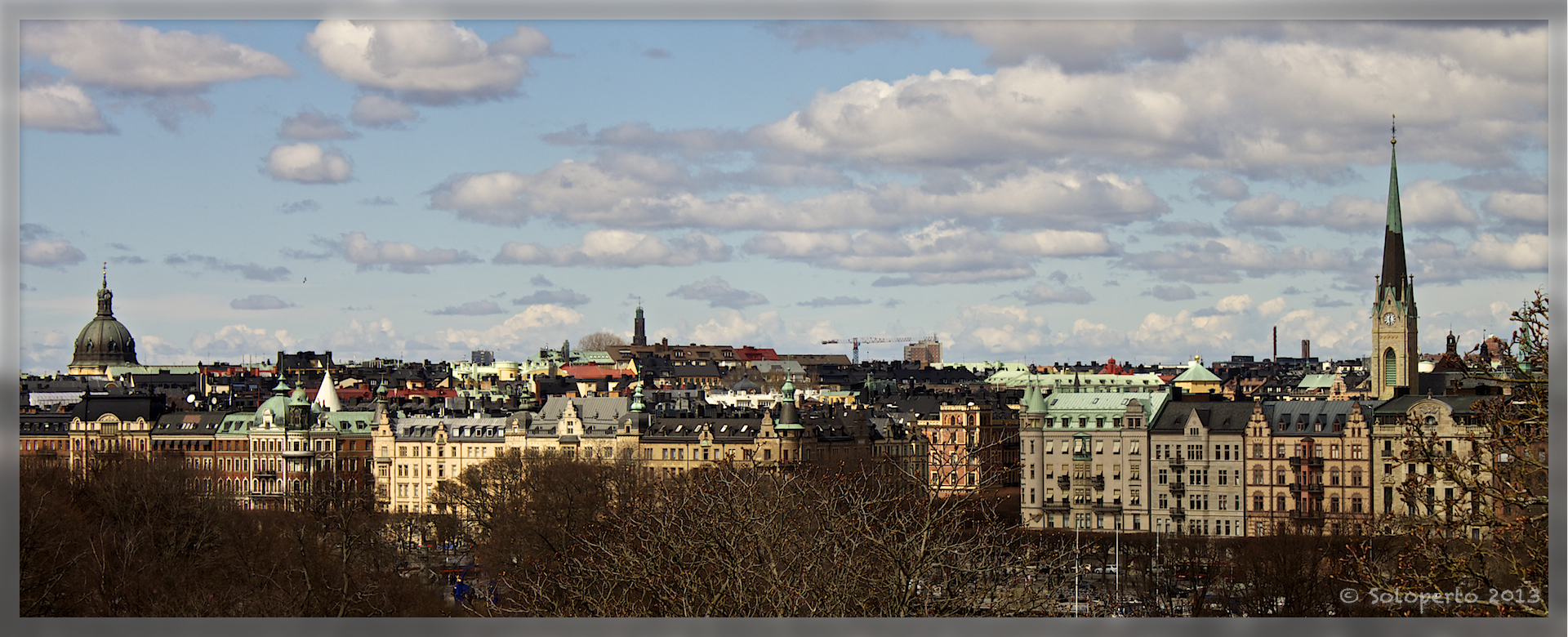Click the clock face on the church tower
The width and height of the screenshot is (1568, 637).
point(1389,318)
